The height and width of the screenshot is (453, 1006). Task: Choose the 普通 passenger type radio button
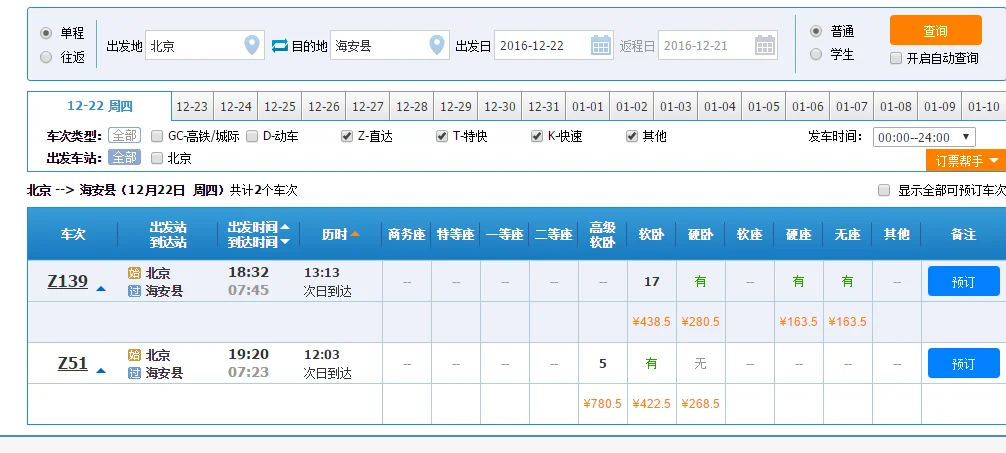point(815,31)
